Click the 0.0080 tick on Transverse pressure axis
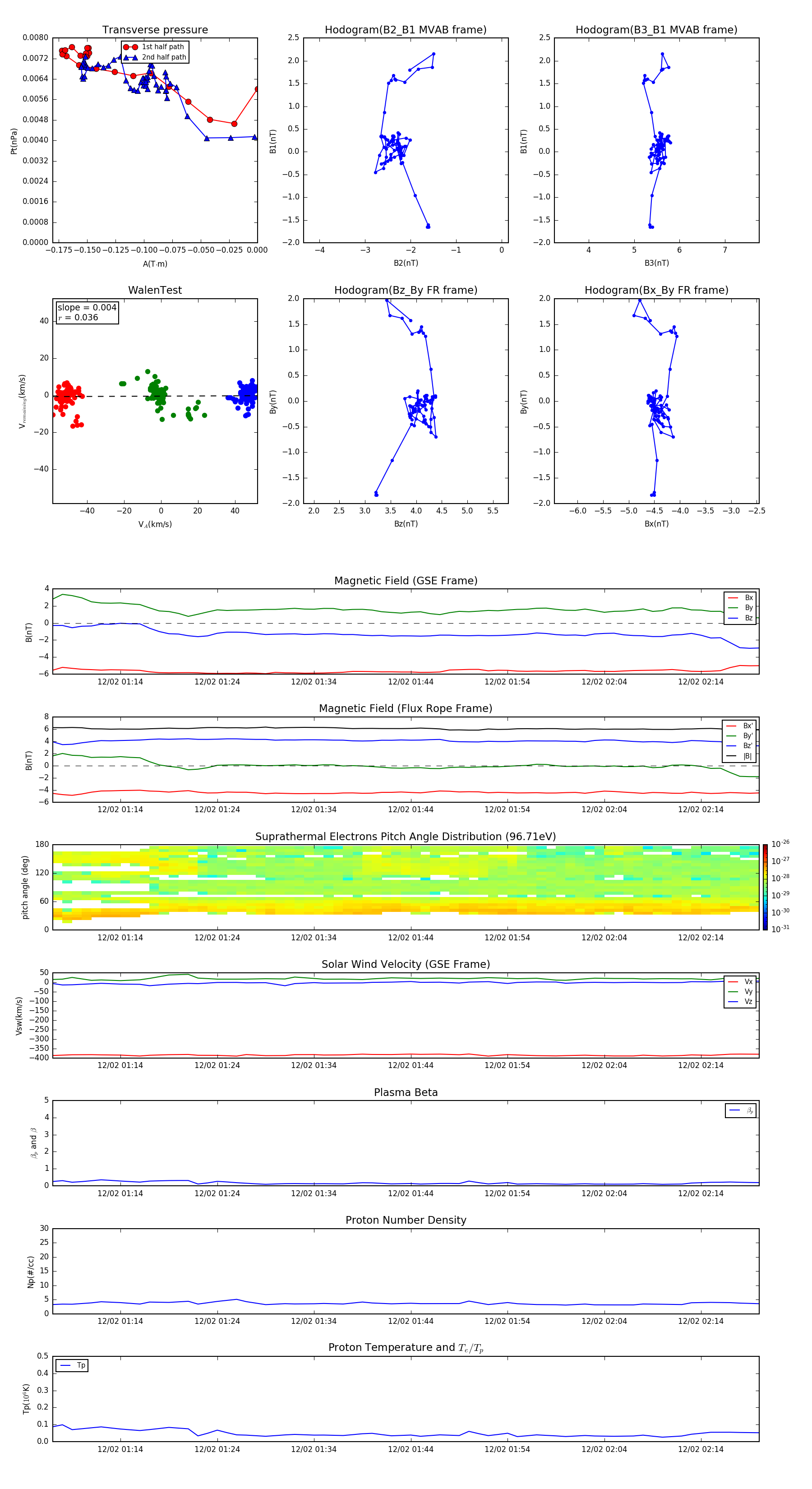The width and height of the screenshot is (812, 1489). pyautogui.click(x=35, y=37)
